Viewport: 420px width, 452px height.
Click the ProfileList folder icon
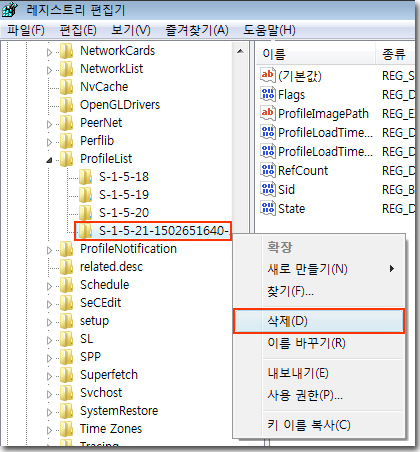click(x=67, y=159)
